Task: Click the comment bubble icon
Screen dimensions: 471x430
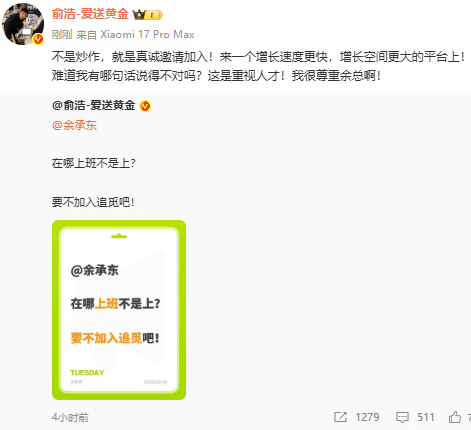Action: click(402, 417)
